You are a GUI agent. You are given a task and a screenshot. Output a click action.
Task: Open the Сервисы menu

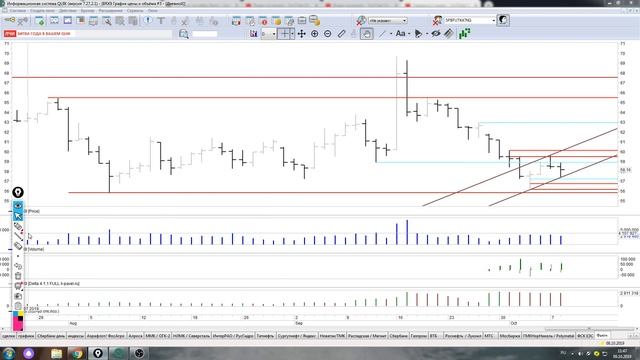click(x=135, y=11)
